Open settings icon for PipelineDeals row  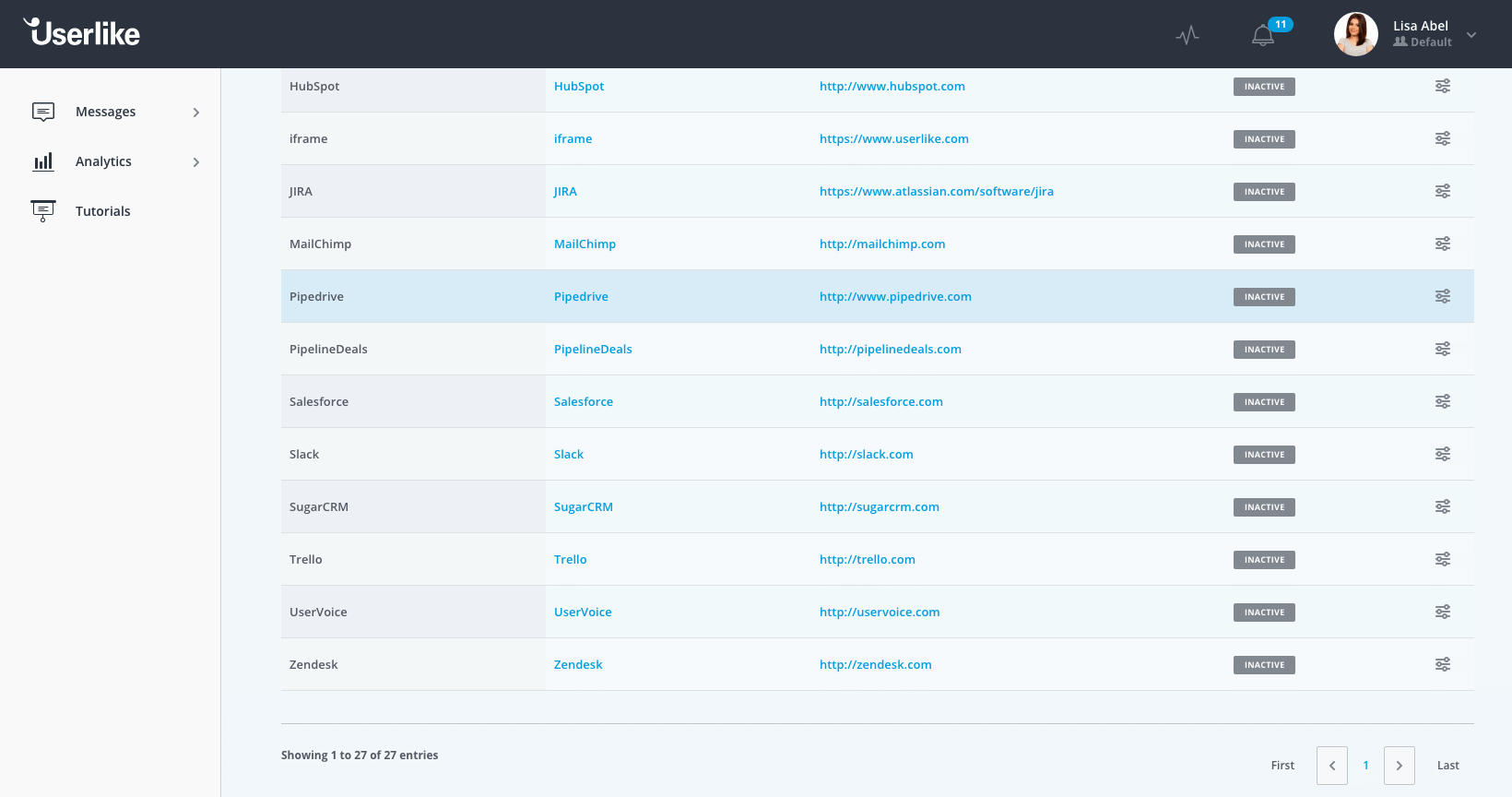point(1443,349)
